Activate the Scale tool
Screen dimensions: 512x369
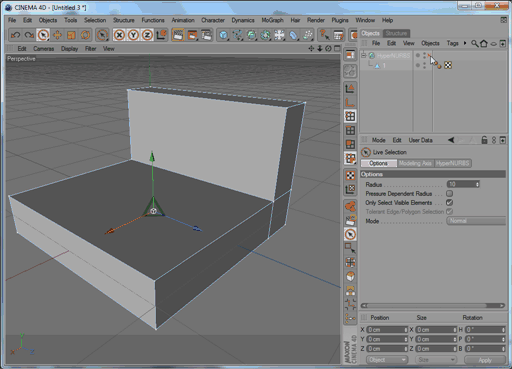[71, 35]
